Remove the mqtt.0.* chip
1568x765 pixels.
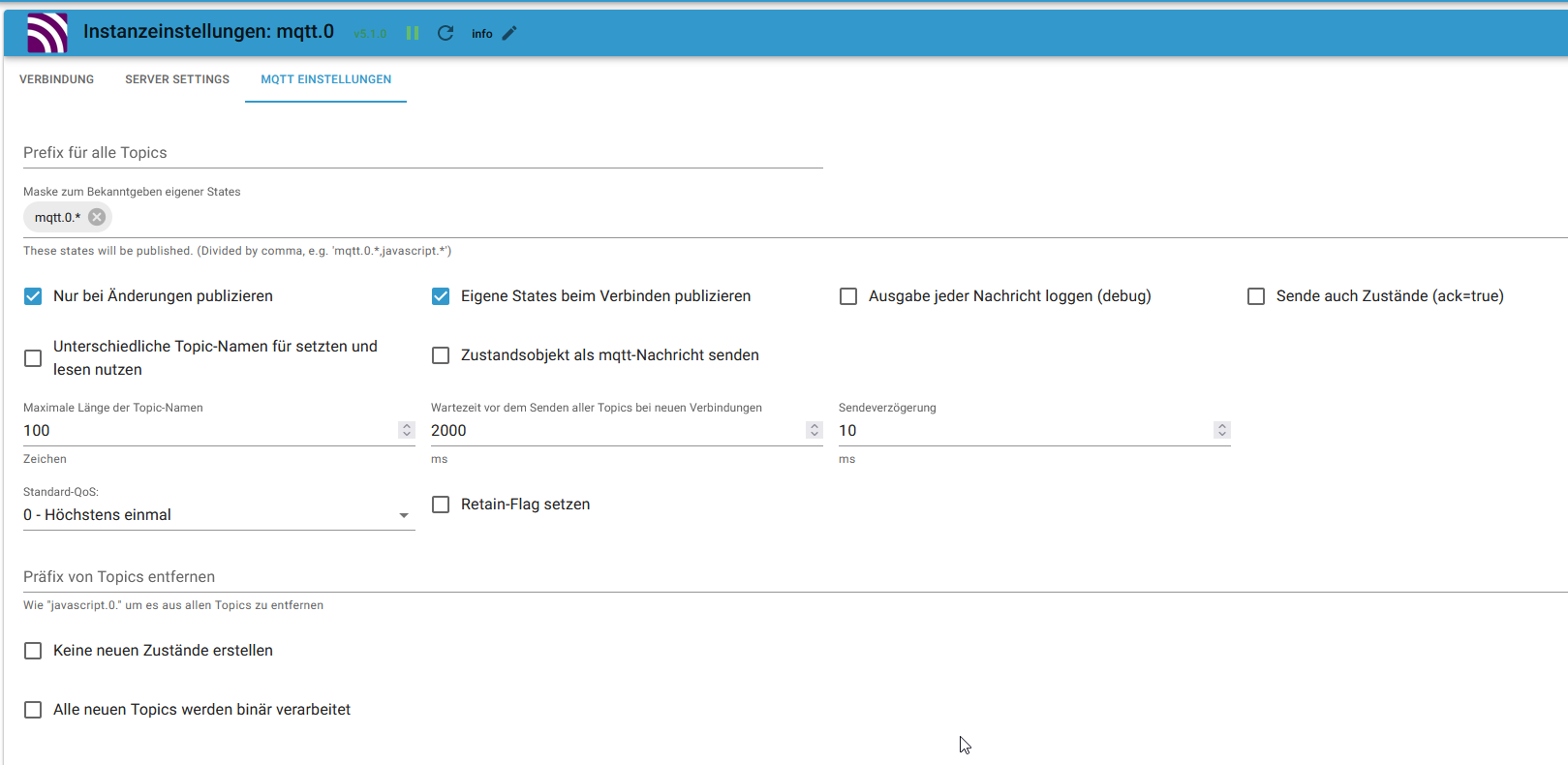(x=97, y=217)
